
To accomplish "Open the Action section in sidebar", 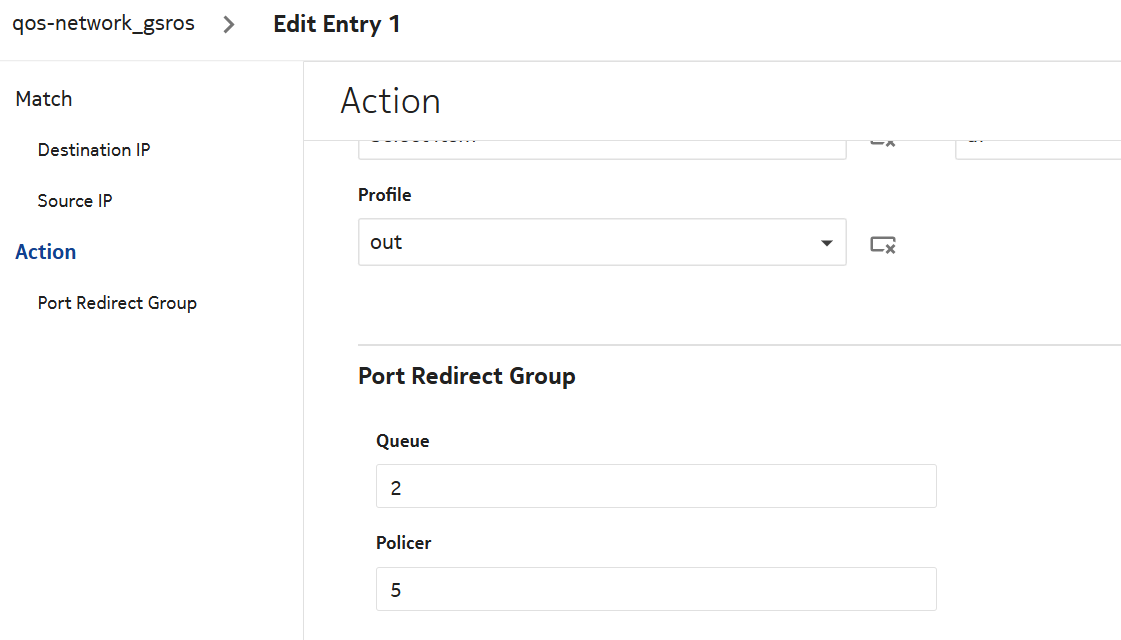I will (x=46, y=252).
